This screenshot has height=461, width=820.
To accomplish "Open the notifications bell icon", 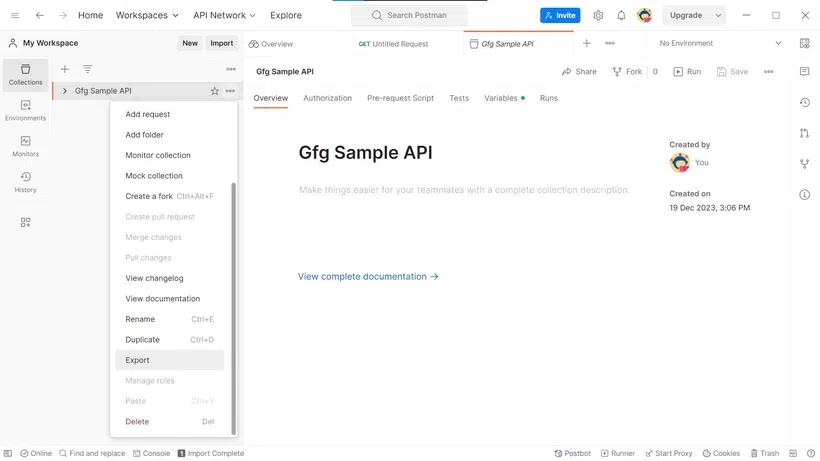I will click(621, 15).
